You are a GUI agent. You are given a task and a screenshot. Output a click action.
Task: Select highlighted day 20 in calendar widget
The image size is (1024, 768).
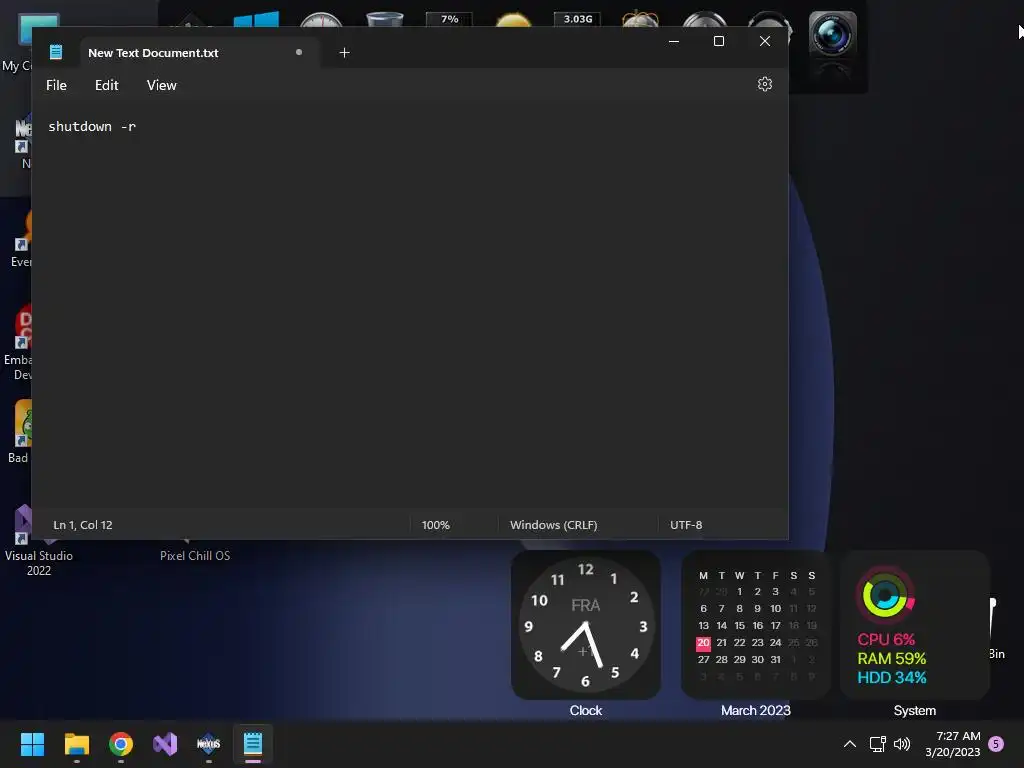[703, 643]
